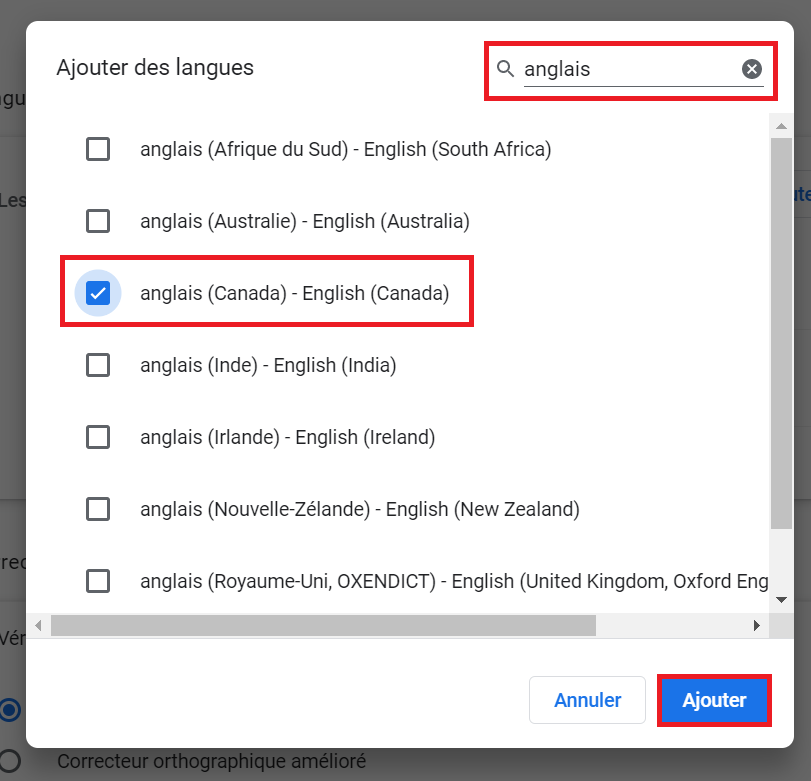The width and height of the screenshot is (811, 781).
Task: Click the horizontal scrollbar right arrow
Action: [x=757, y=625]
